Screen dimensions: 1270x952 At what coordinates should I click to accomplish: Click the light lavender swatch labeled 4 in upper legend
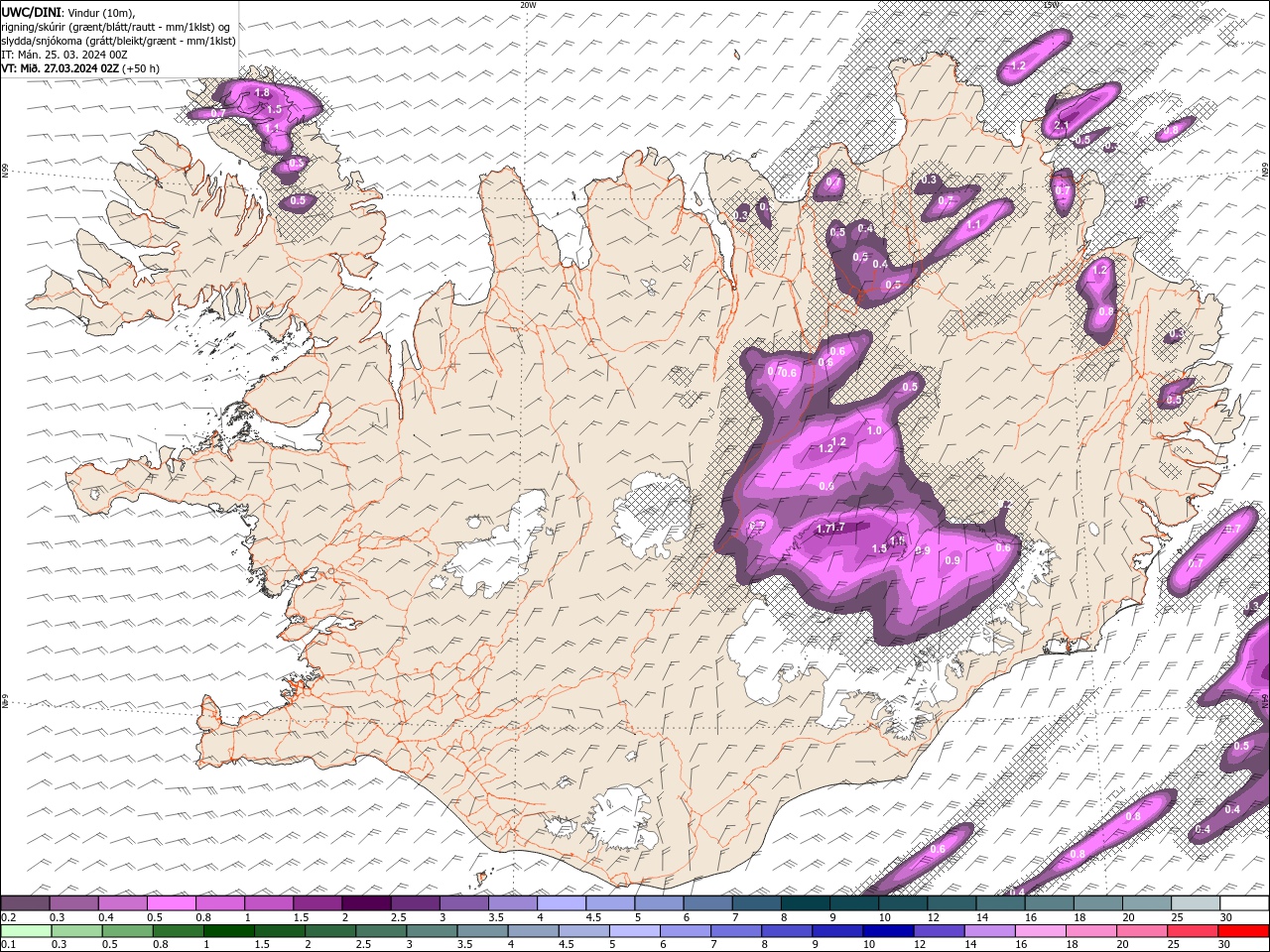(561, 903)
